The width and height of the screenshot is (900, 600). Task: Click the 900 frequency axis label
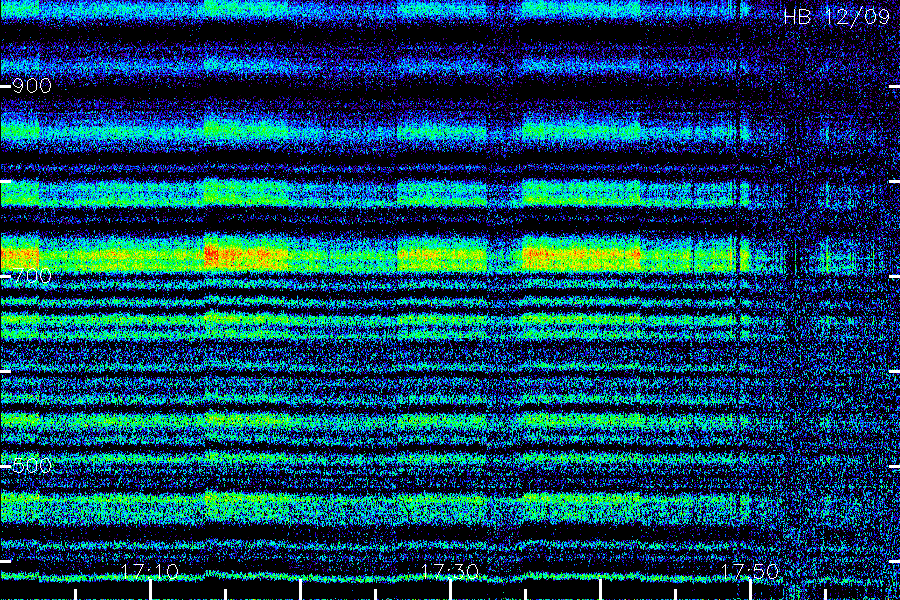click(32, 86)
